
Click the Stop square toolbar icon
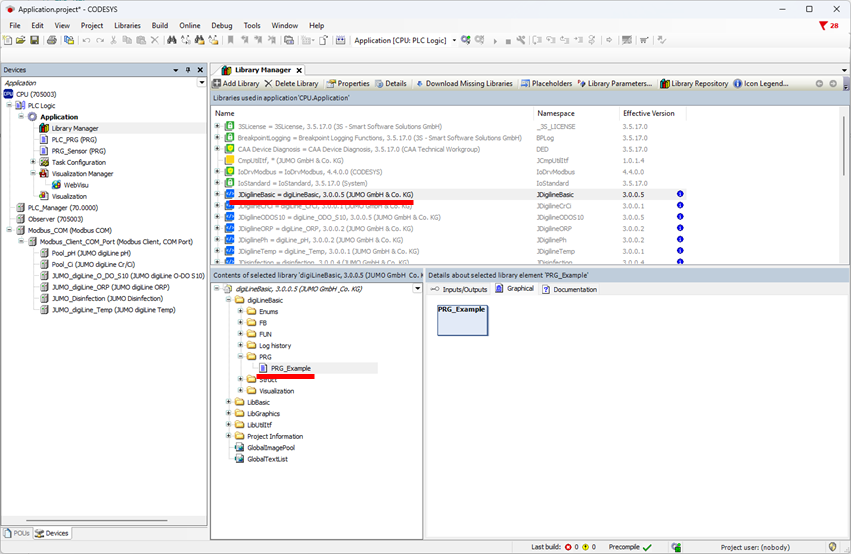tap(508, 41)
